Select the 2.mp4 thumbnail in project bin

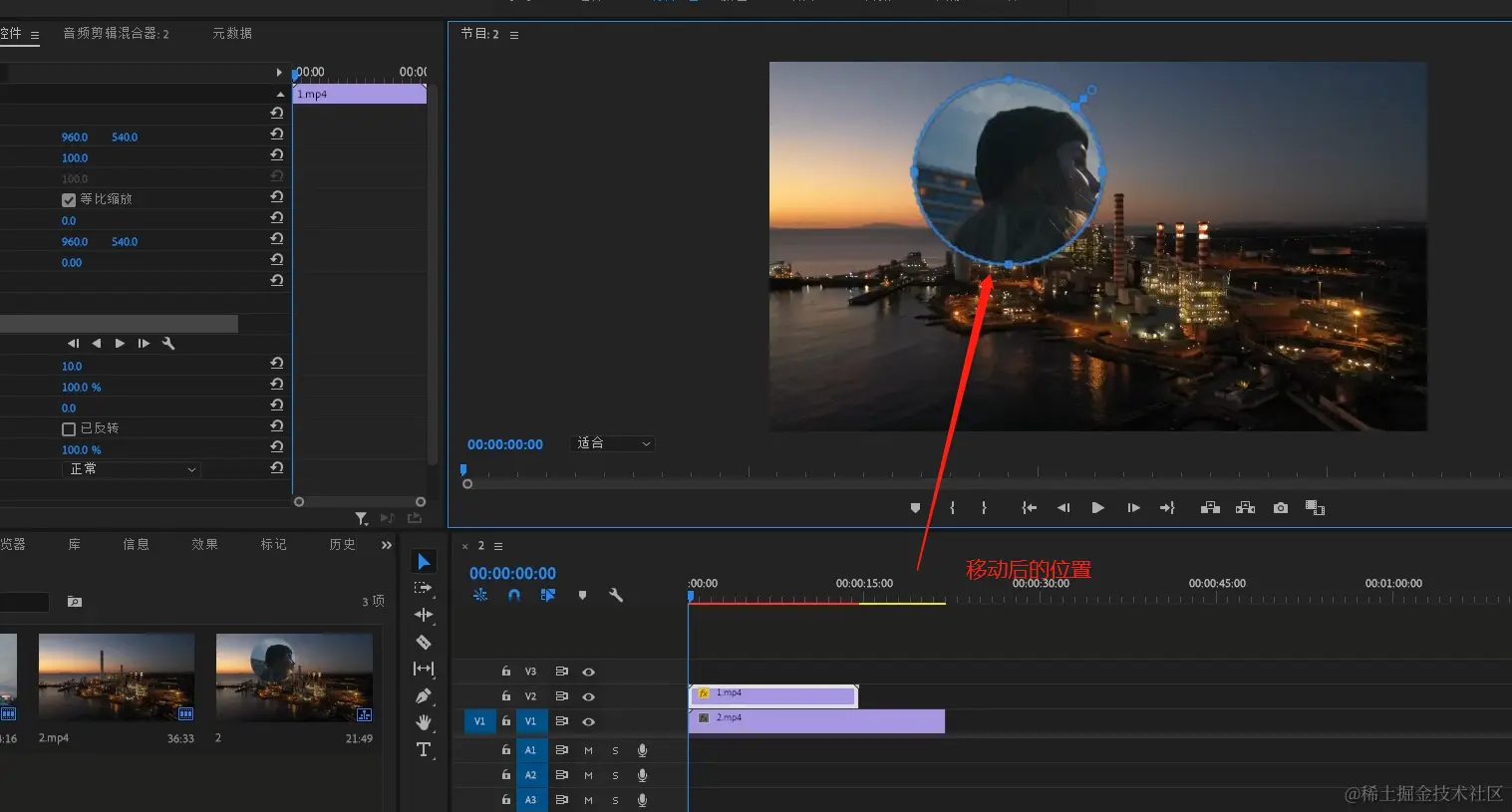coord(116,677)
